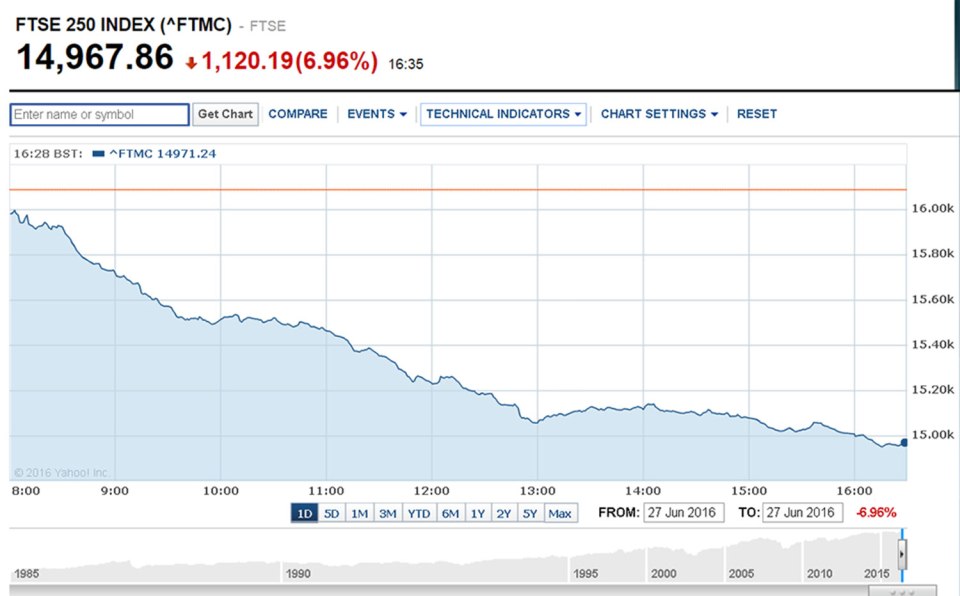Click the -6.96% range change text

point(876,513)
